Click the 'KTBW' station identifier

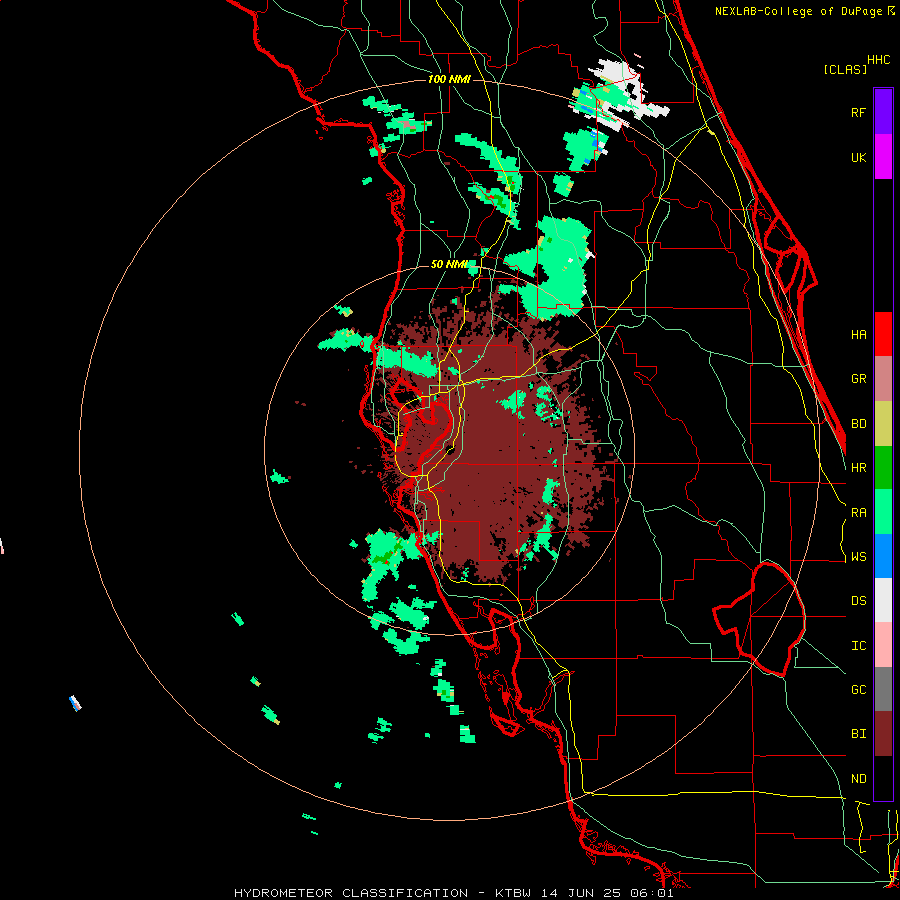(x=513, y=893)
